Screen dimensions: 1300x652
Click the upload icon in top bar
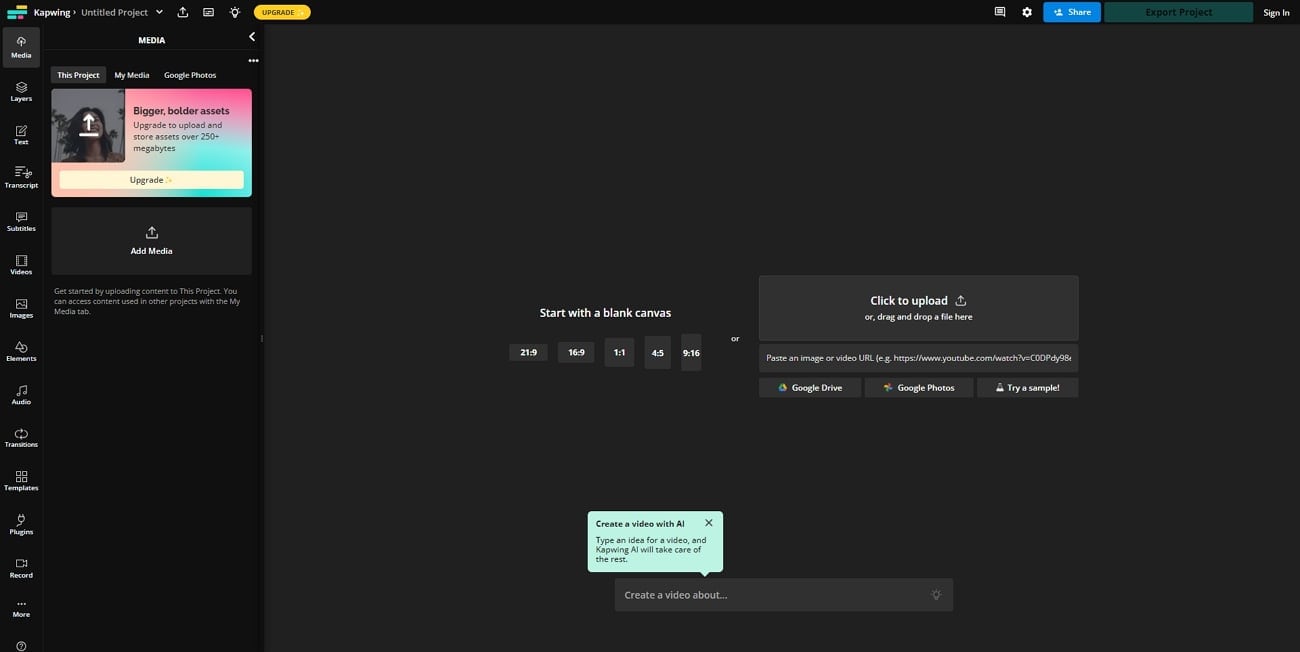click(x=183, y=12)
